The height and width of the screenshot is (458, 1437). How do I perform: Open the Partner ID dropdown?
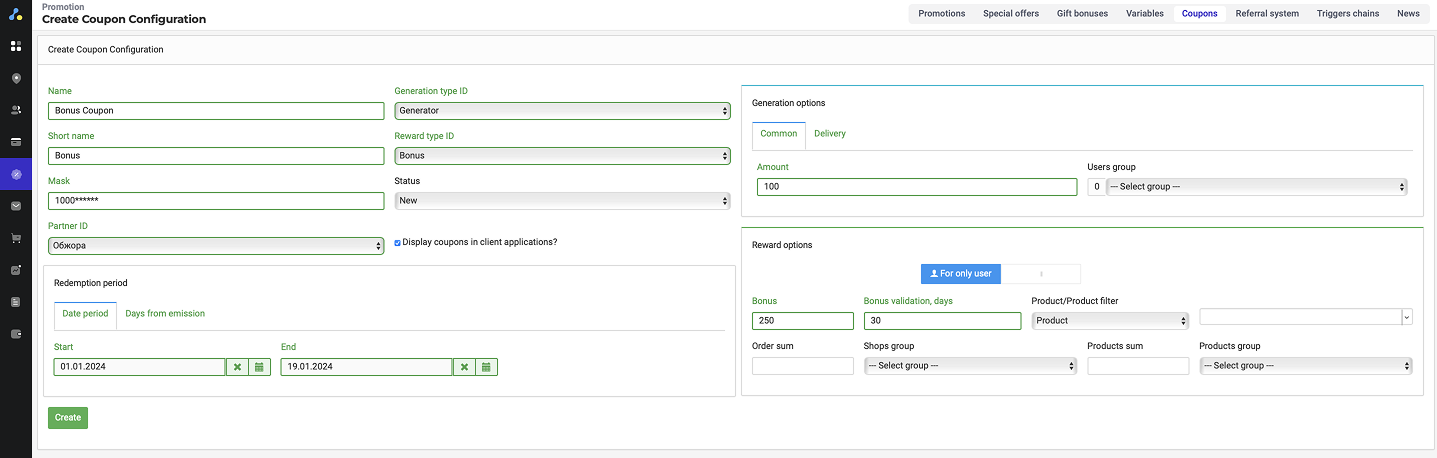point(216,246)
